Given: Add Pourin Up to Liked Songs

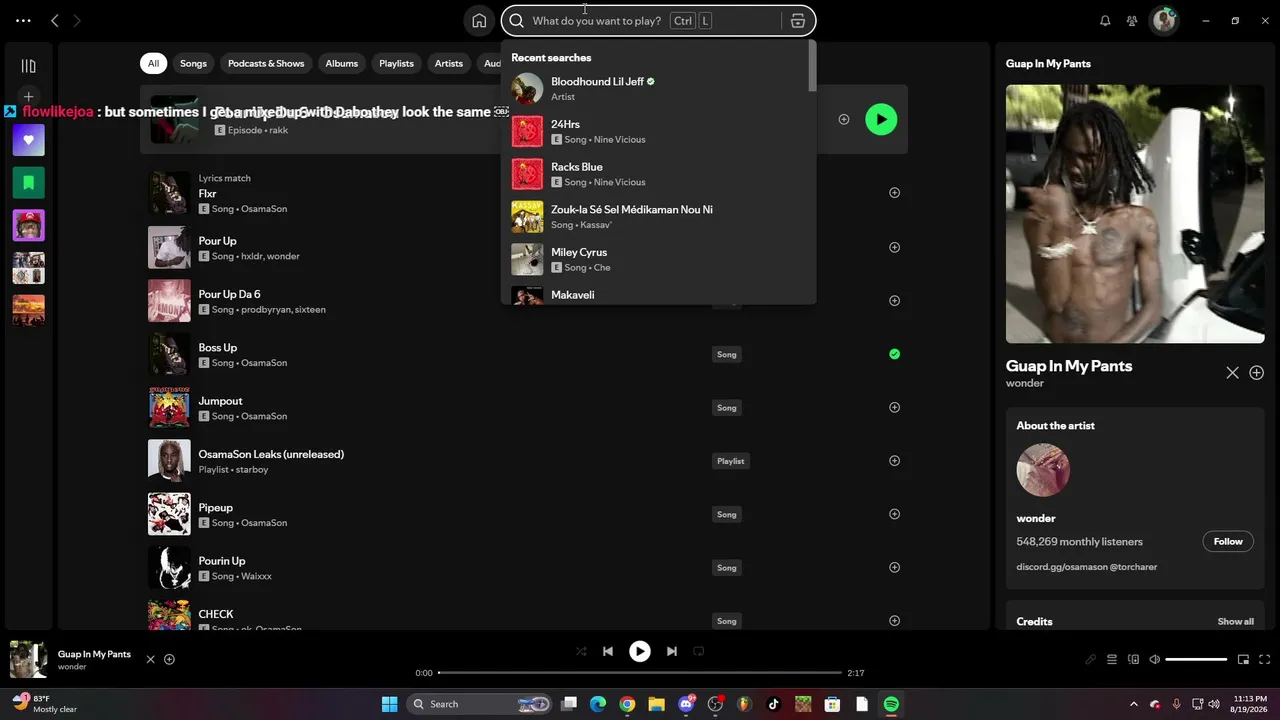Looking at the screenshot, I should coord(894,567).
